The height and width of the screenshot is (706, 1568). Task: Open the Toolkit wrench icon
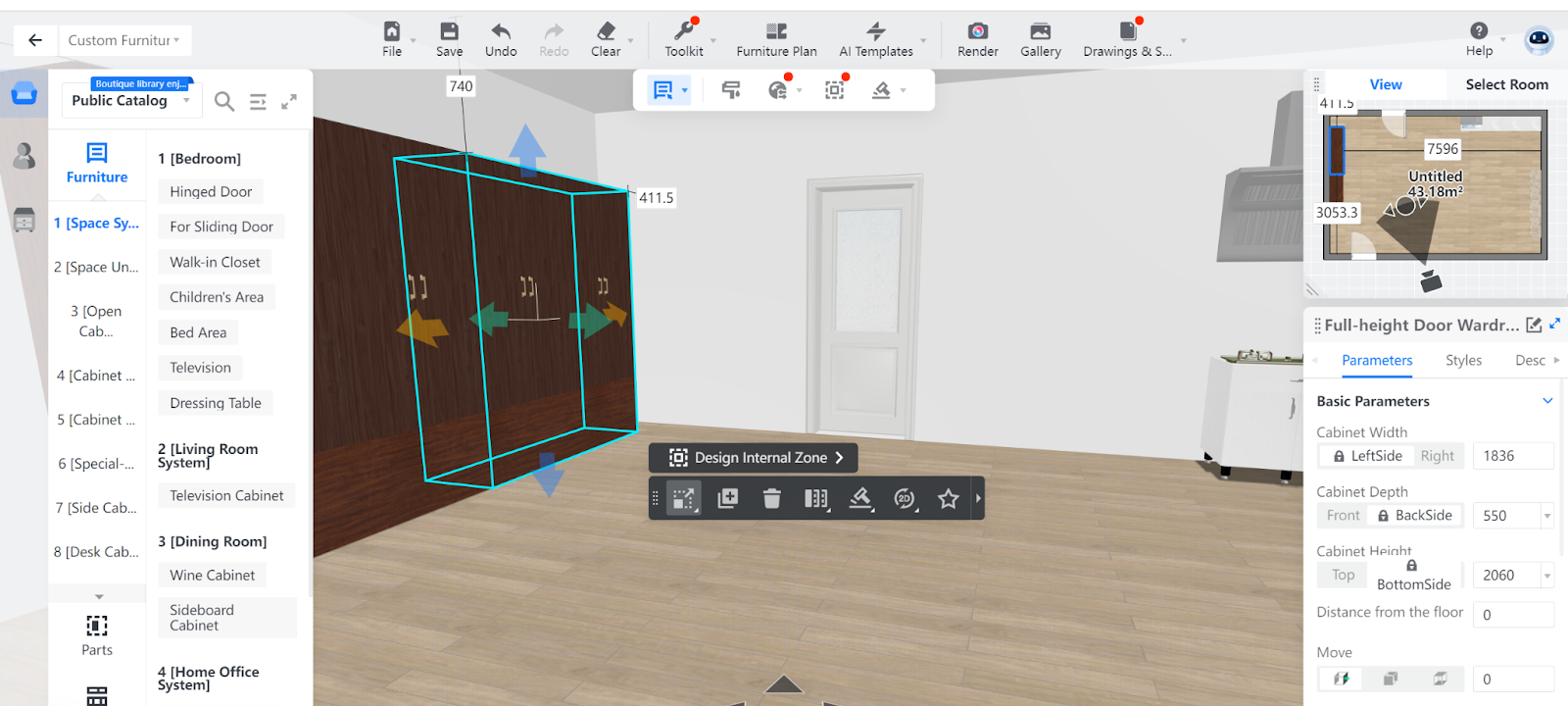click(683, 32)
